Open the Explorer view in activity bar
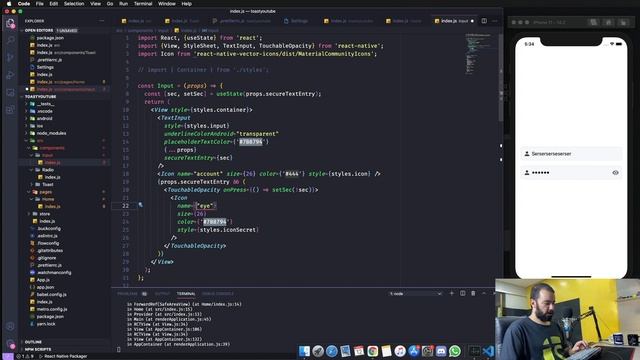This screenshot has width=640, height=360. point(10,23)
